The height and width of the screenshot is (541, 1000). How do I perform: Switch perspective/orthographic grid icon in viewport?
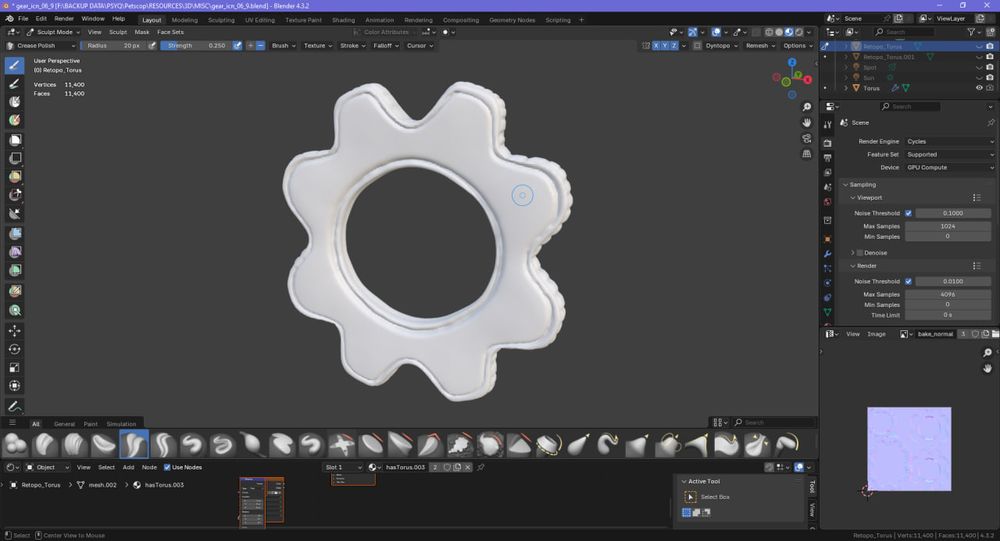coord(807,154)
